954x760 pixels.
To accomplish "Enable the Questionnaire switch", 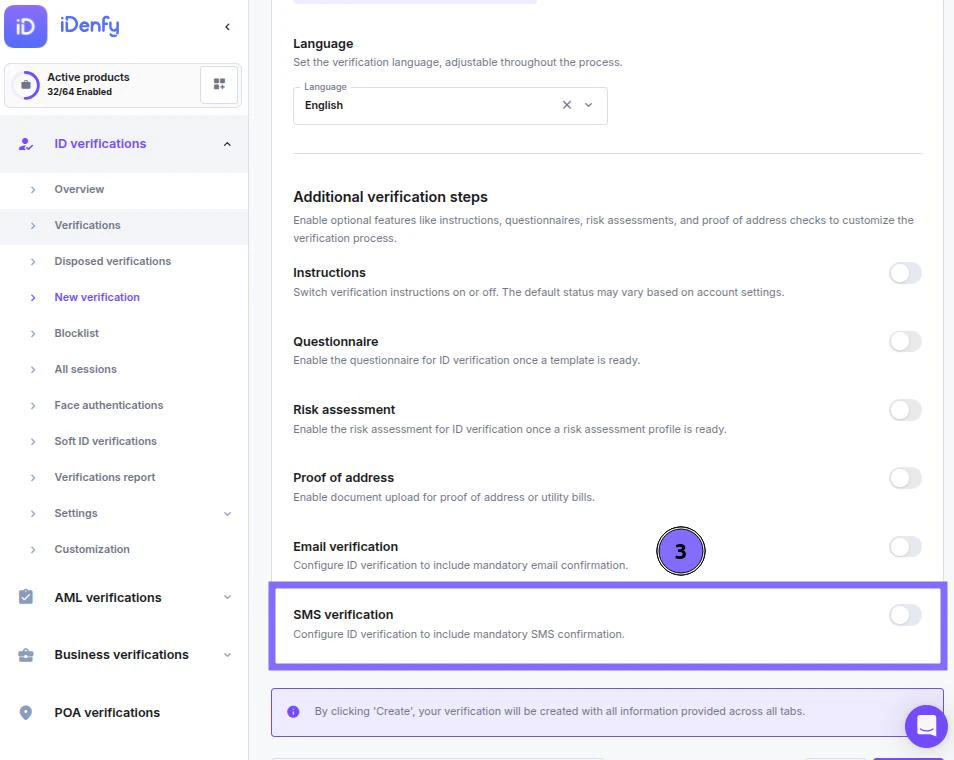I will point(905,341).
